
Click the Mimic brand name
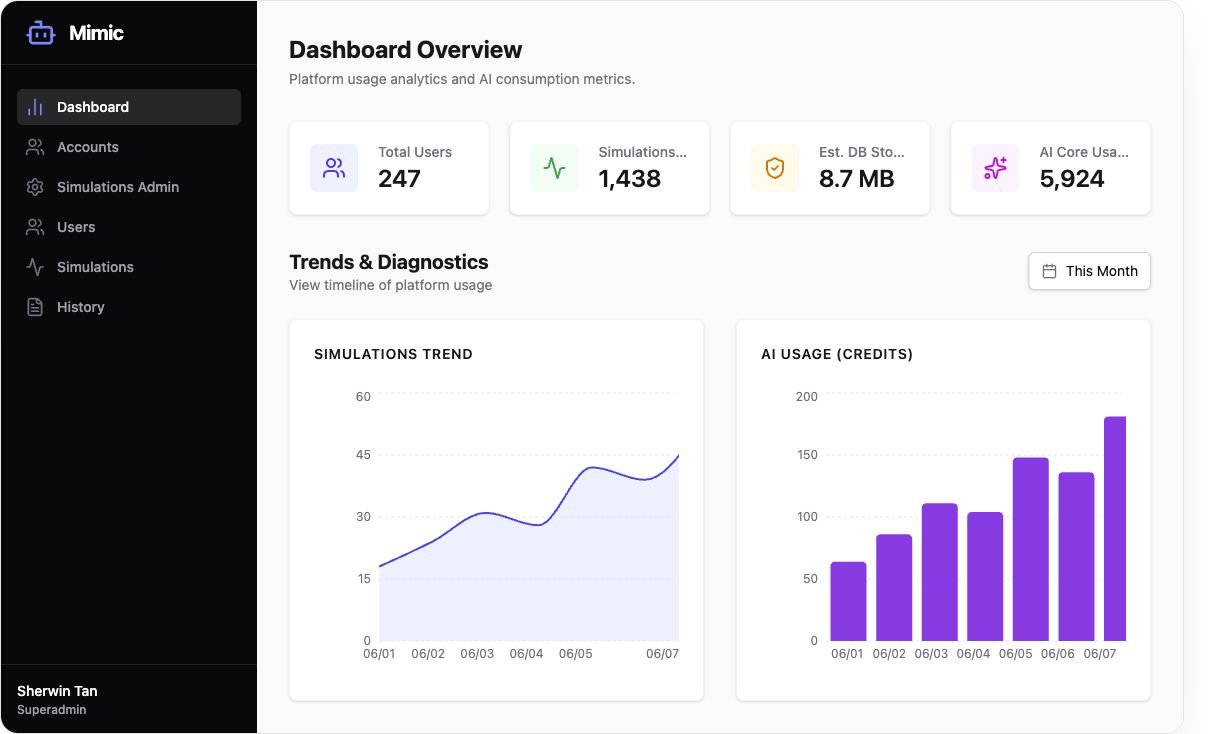pos(96,33)
